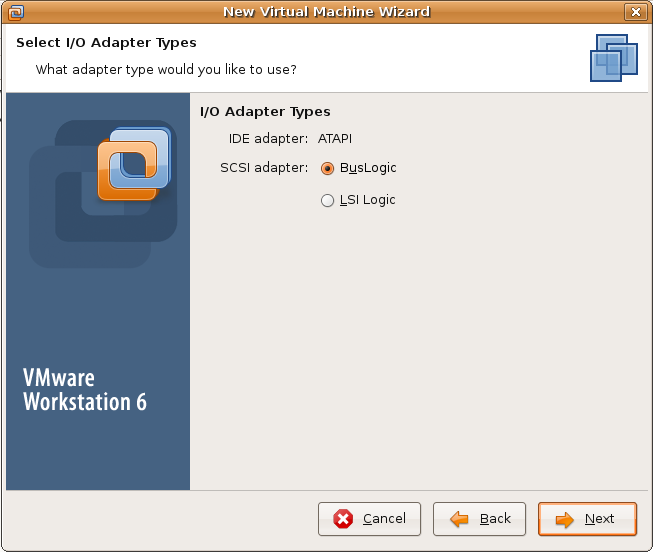Click the 'Select I/O Adapter Types' title
Screen dimensions: 653x552
(106, 43)
